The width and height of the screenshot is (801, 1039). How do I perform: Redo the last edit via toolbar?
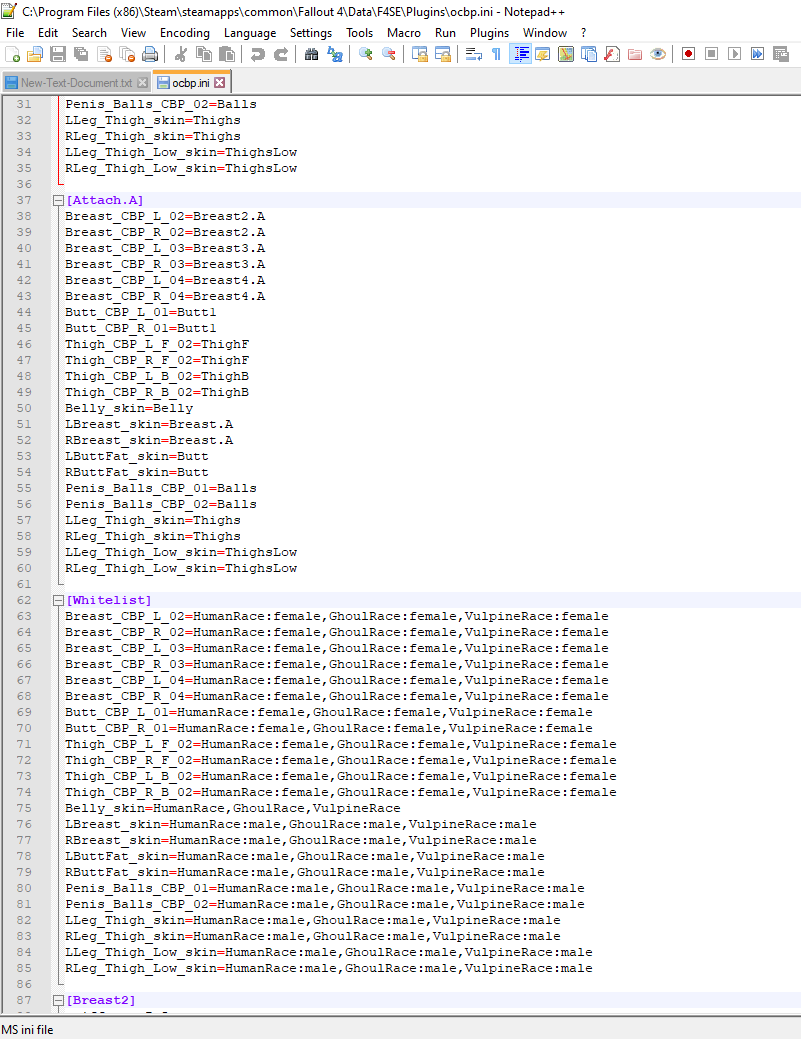[x=280, y=54]
